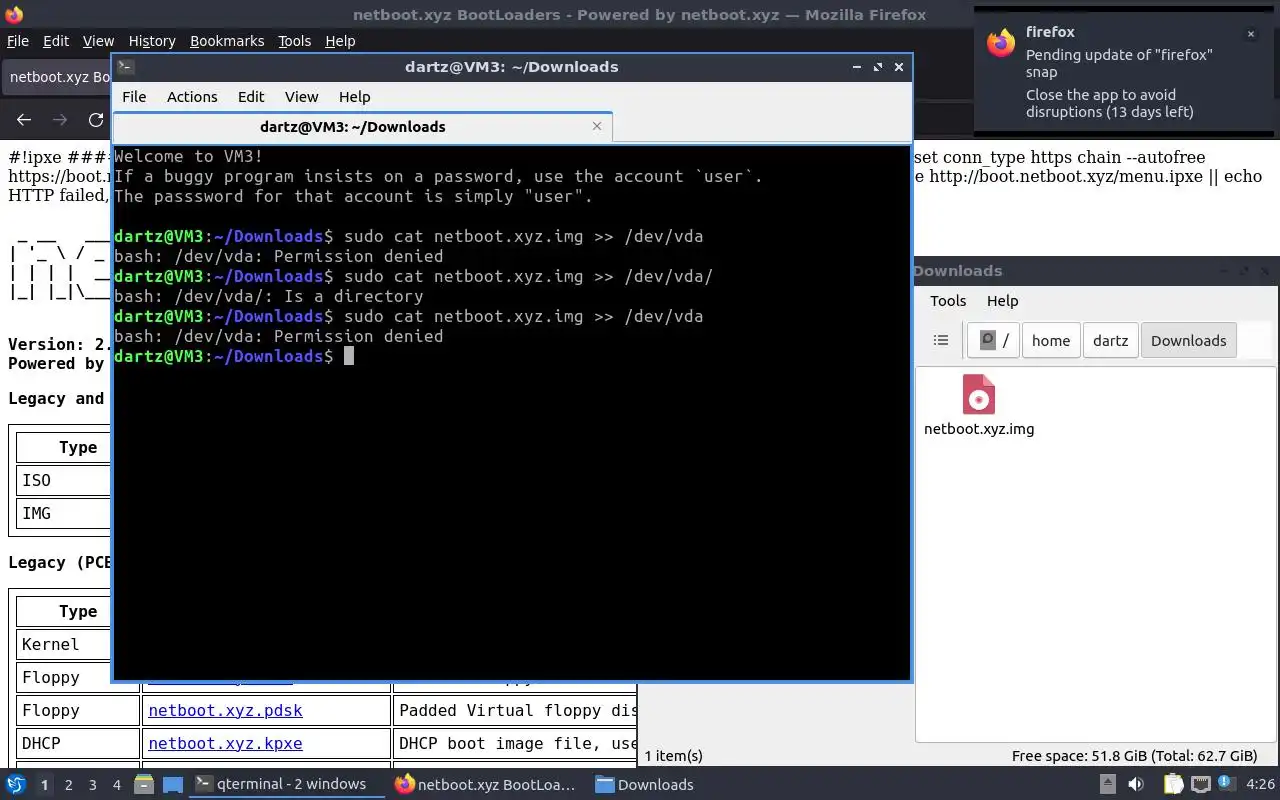Screen dimensions: 1280x800
Task: Select the Firefox netboot.xyz taskbar entry
Action: 486,784
